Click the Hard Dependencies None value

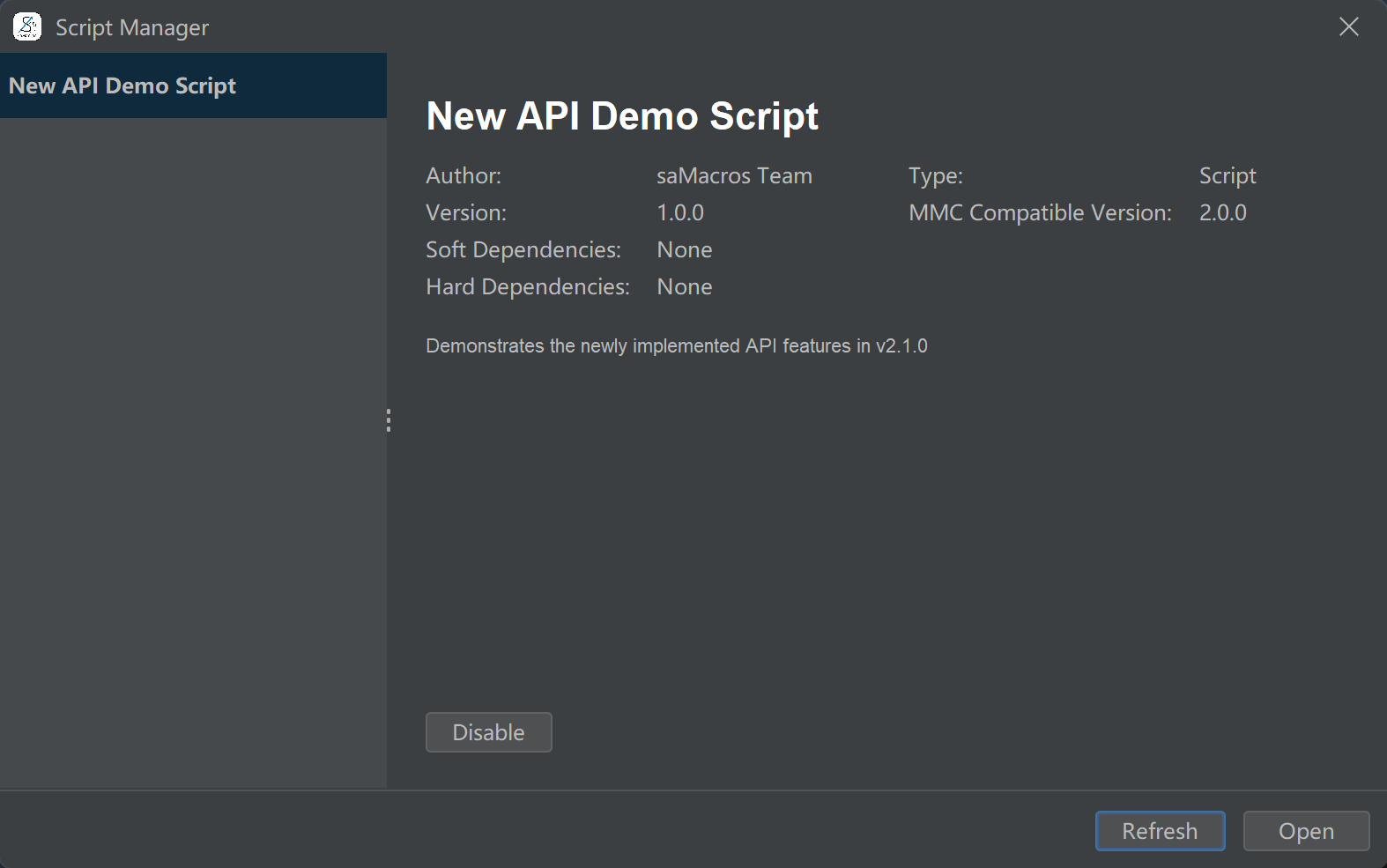coord(684,287)
